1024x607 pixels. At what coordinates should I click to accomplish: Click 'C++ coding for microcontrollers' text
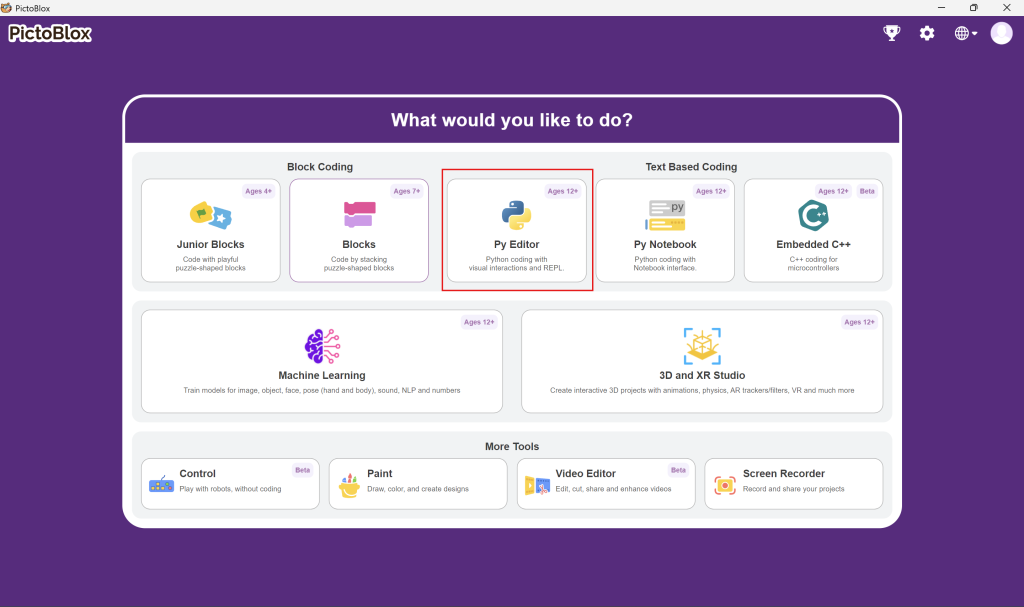(813, 264)
